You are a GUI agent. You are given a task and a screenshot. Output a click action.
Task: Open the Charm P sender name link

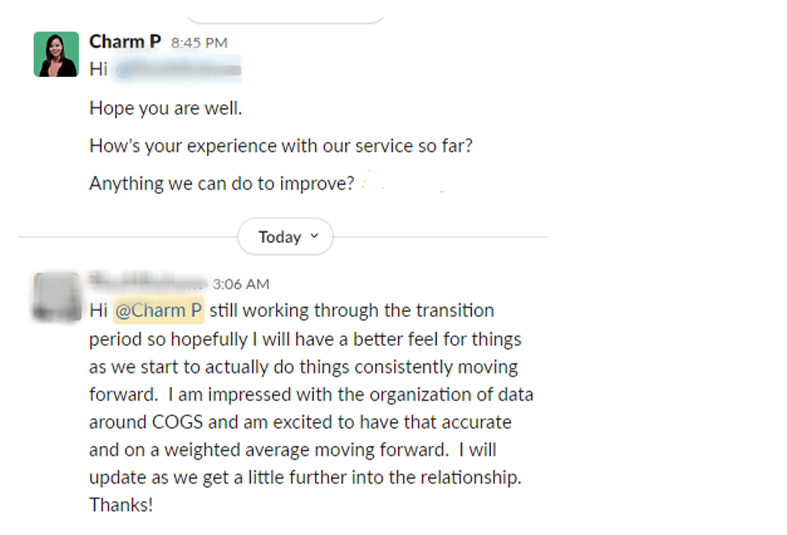point(125,42)
